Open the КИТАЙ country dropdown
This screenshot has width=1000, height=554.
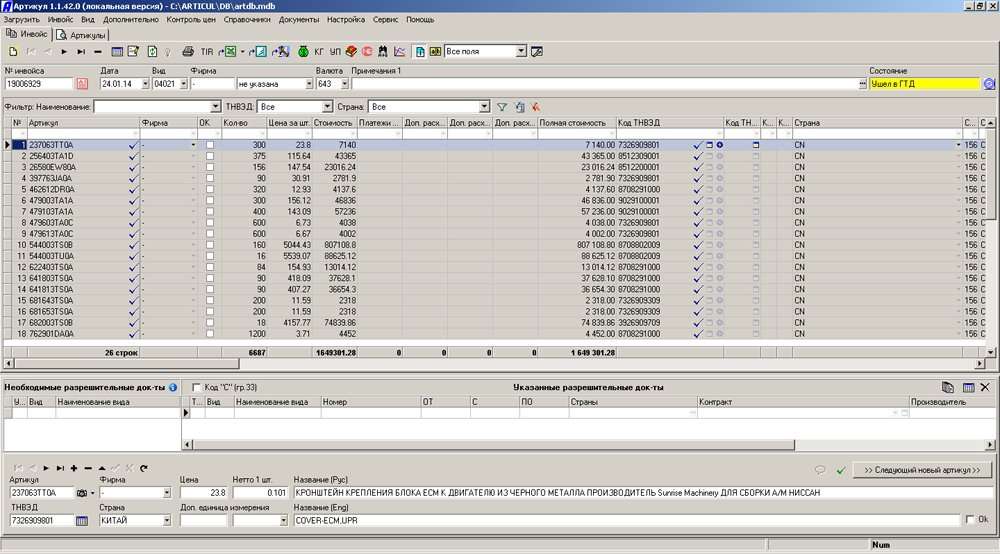coord(166,521)
